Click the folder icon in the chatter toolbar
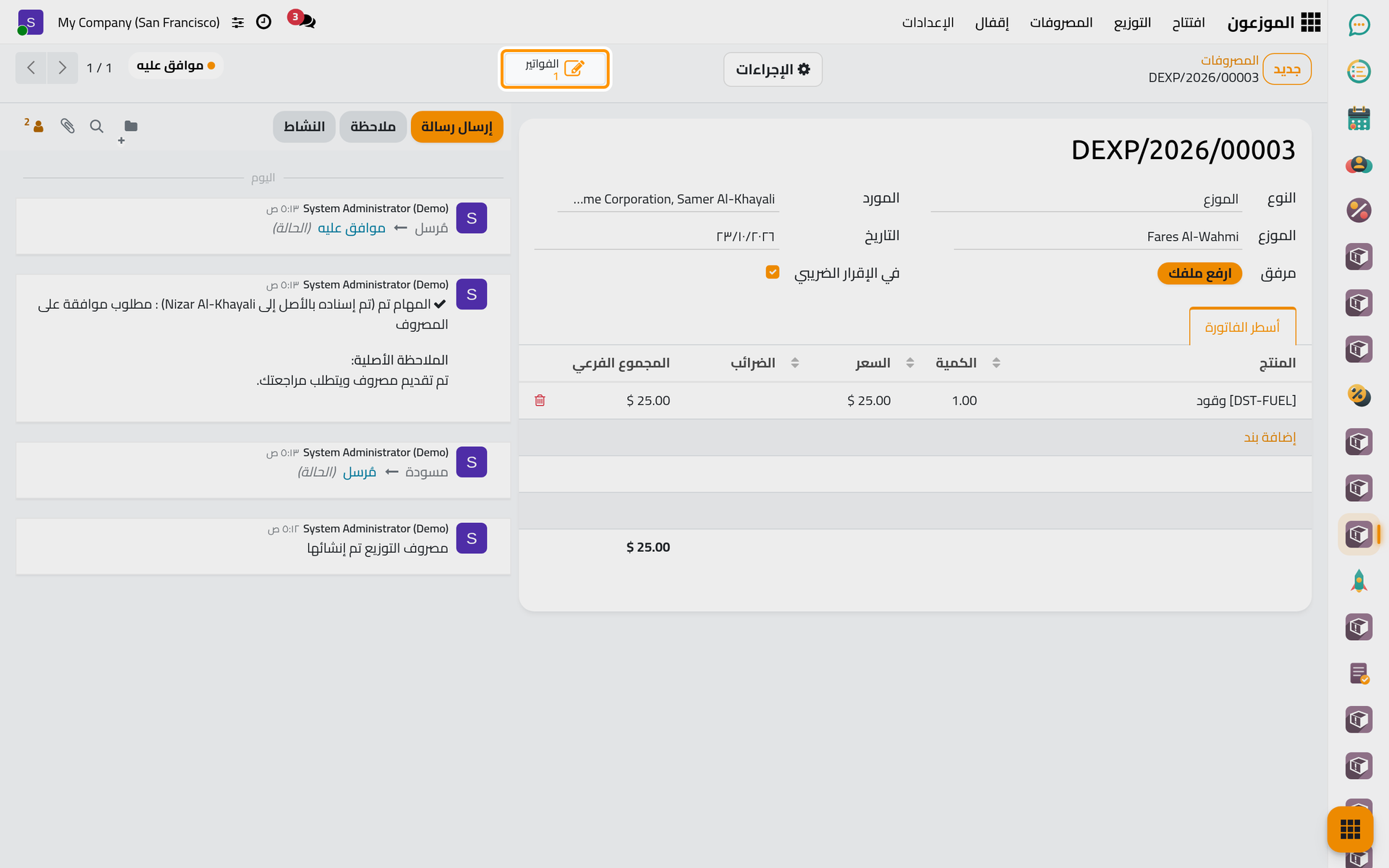This screenshot has height=868, width=1389. click(x=131, y=126)
